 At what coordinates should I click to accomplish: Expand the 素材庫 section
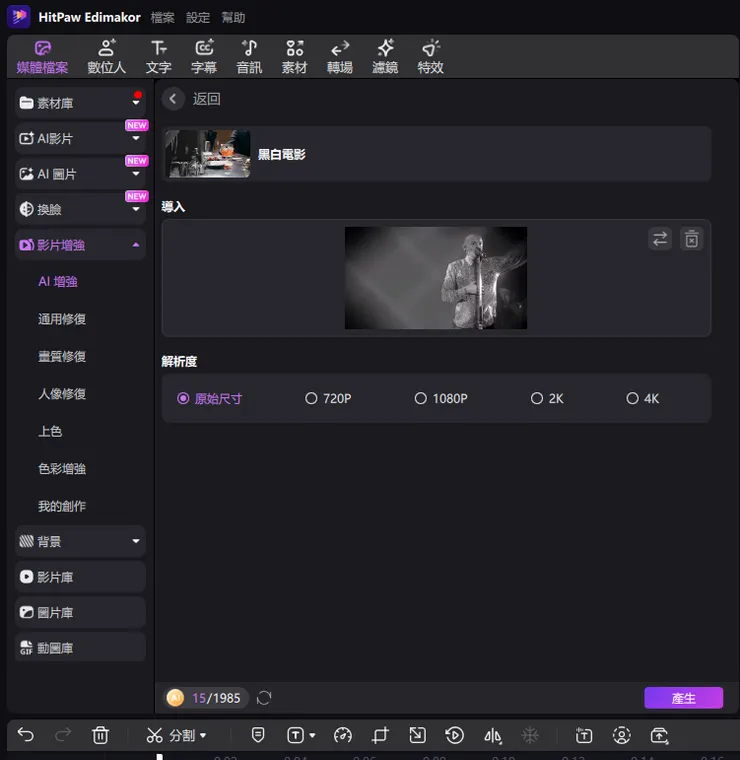[80, 103]
